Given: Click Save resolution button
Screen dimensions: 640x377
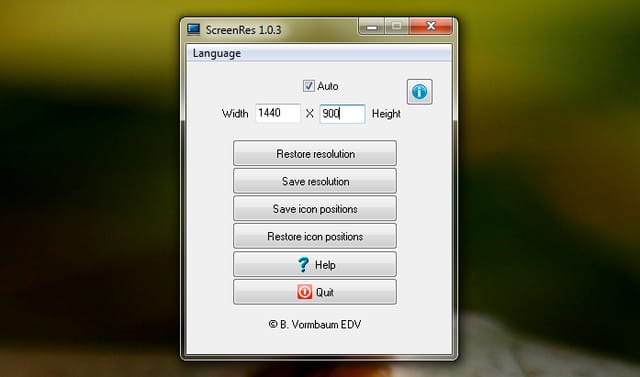Looking at the screenshot, I should [x=315, y=181].
